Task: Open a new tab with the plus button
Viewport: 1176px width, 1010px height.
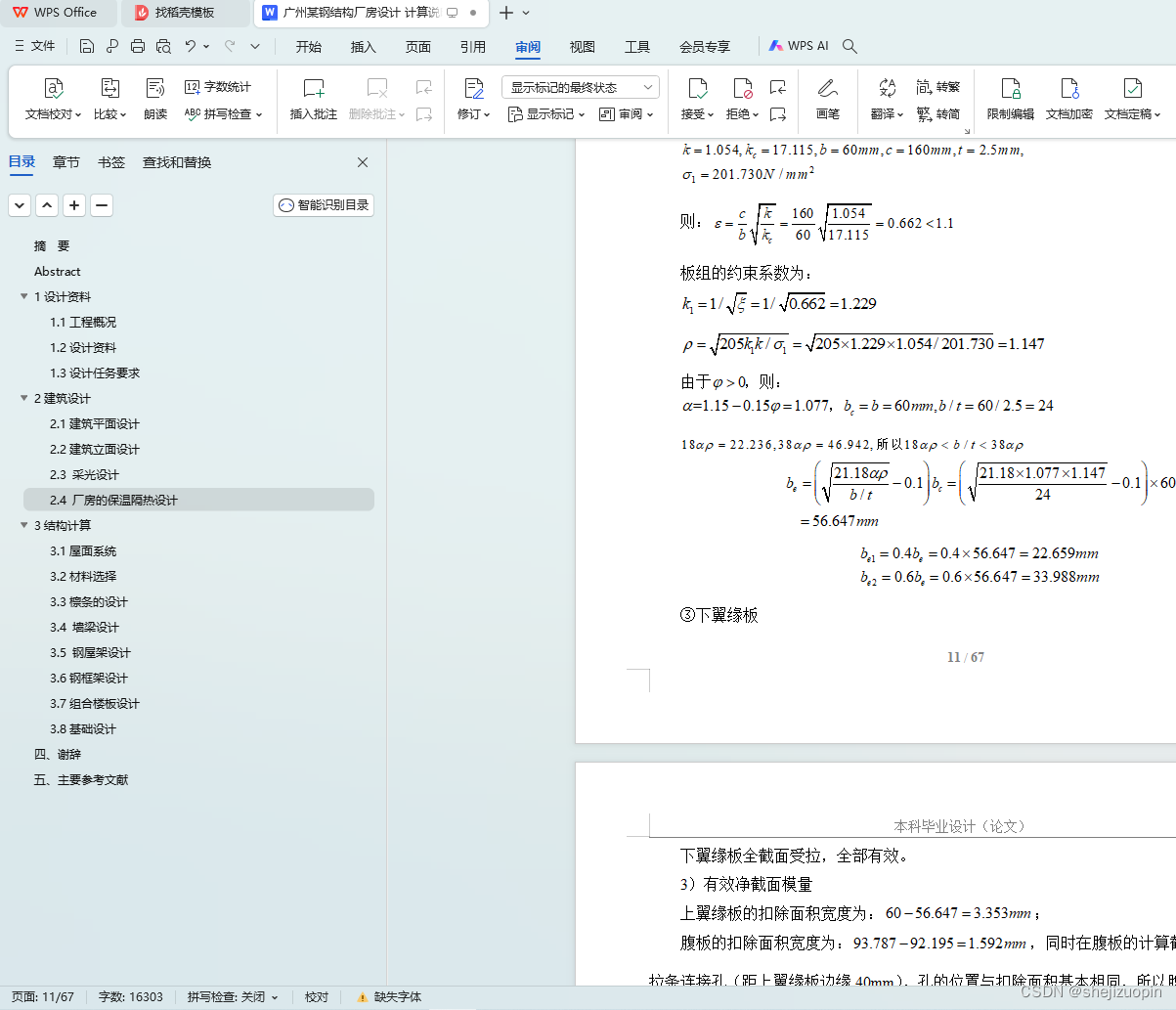Action: pyautogui.click(x=505, y=13)
